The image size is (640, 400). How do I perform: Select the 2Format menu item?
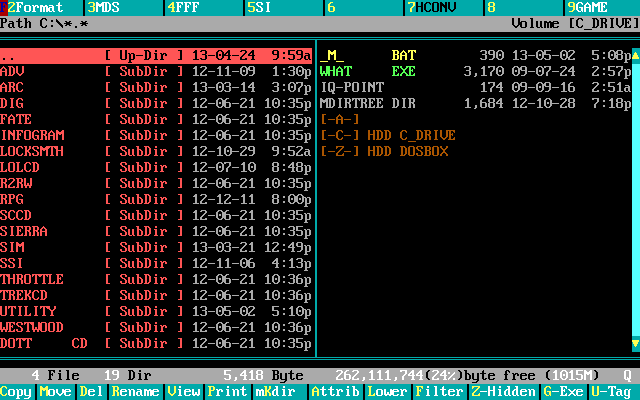[36, 7]
